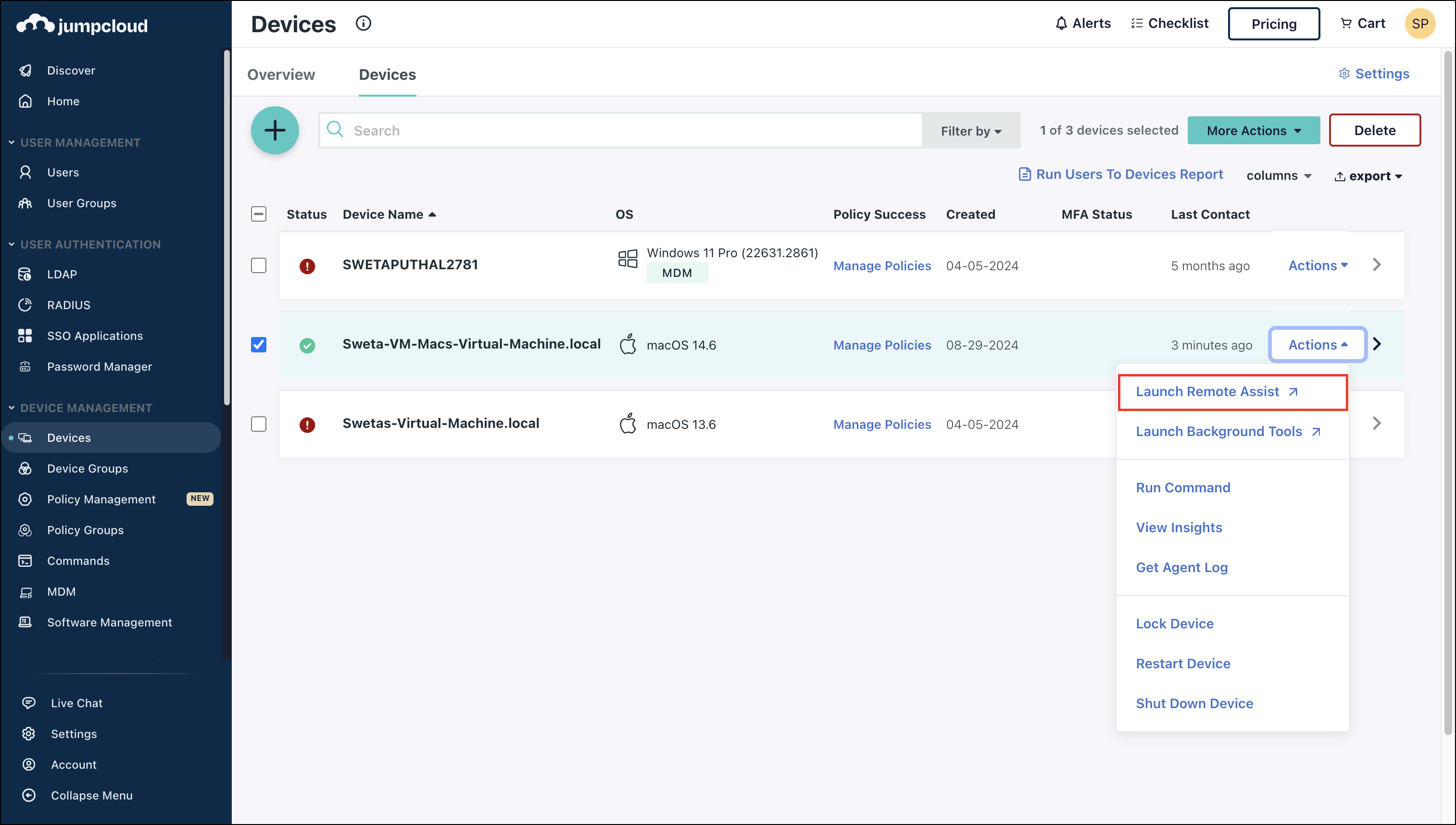This screenshot has width=1456, height=825.
Task: Open the jumpcloud logo home page
Action: click(x=81, y=24)
